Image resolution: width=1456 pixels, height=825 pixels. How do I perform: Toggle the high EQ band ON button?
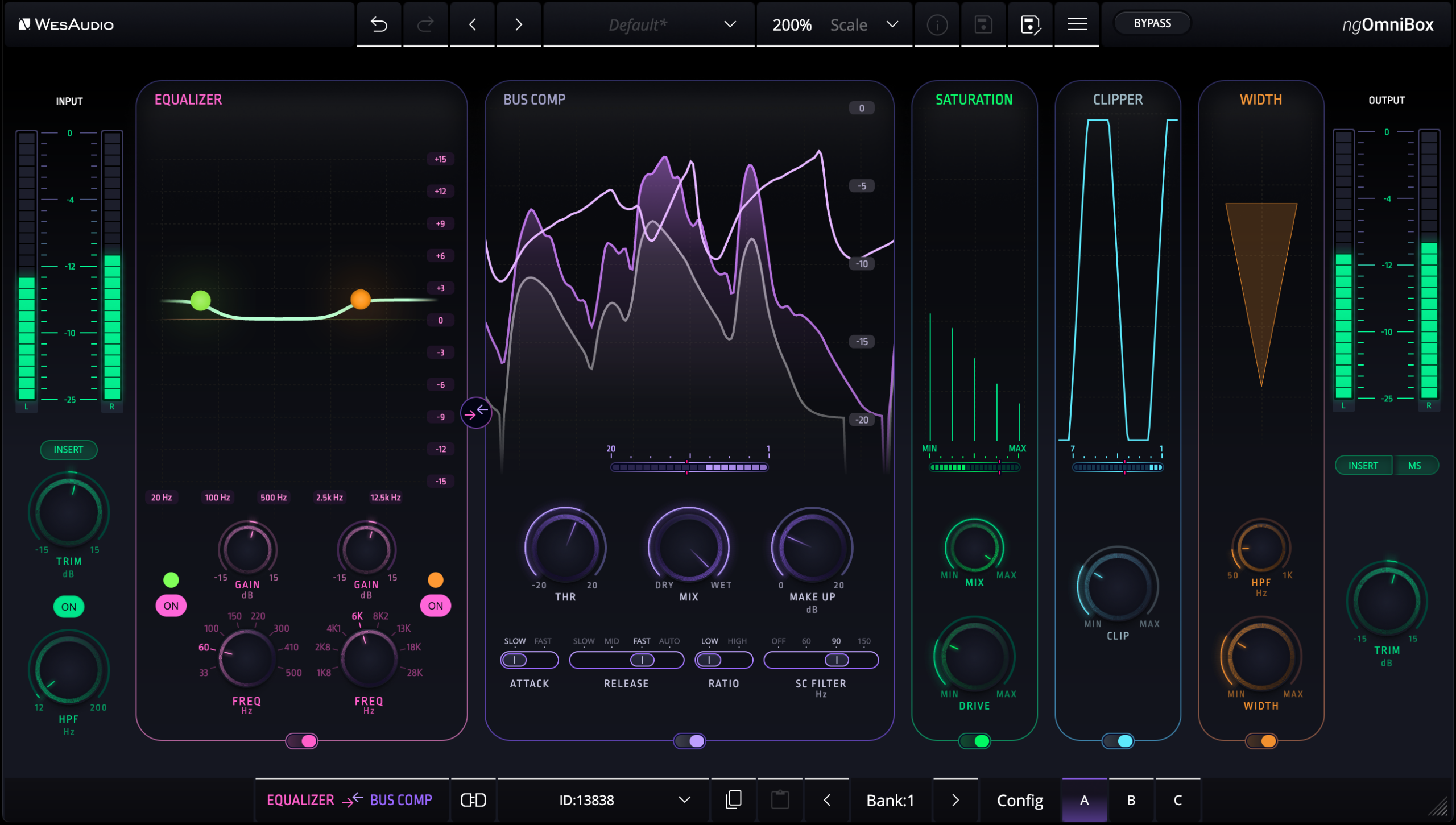pos(436,606)
